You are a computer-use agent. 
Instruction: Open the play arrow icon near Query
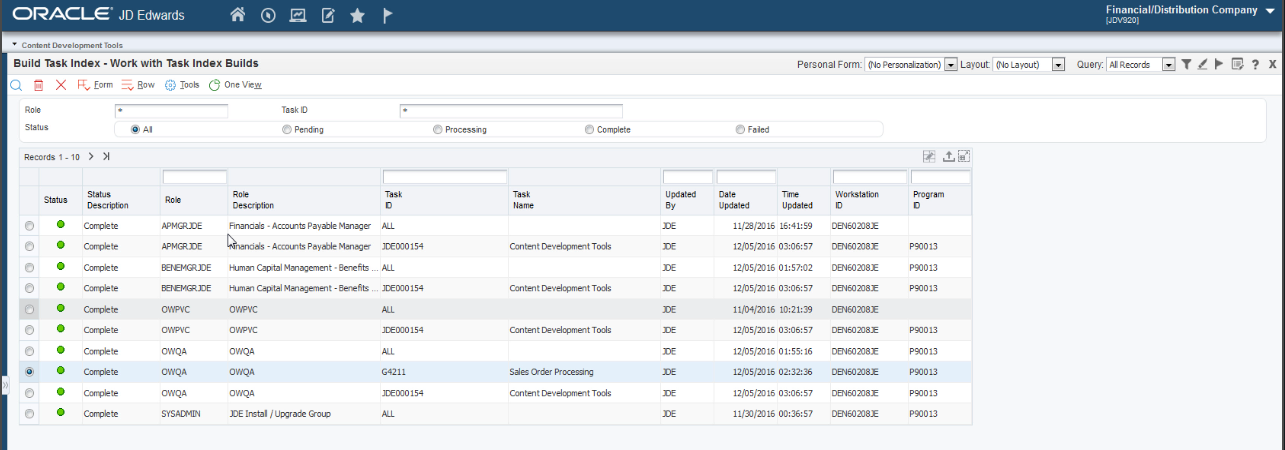coord(1219,64)
